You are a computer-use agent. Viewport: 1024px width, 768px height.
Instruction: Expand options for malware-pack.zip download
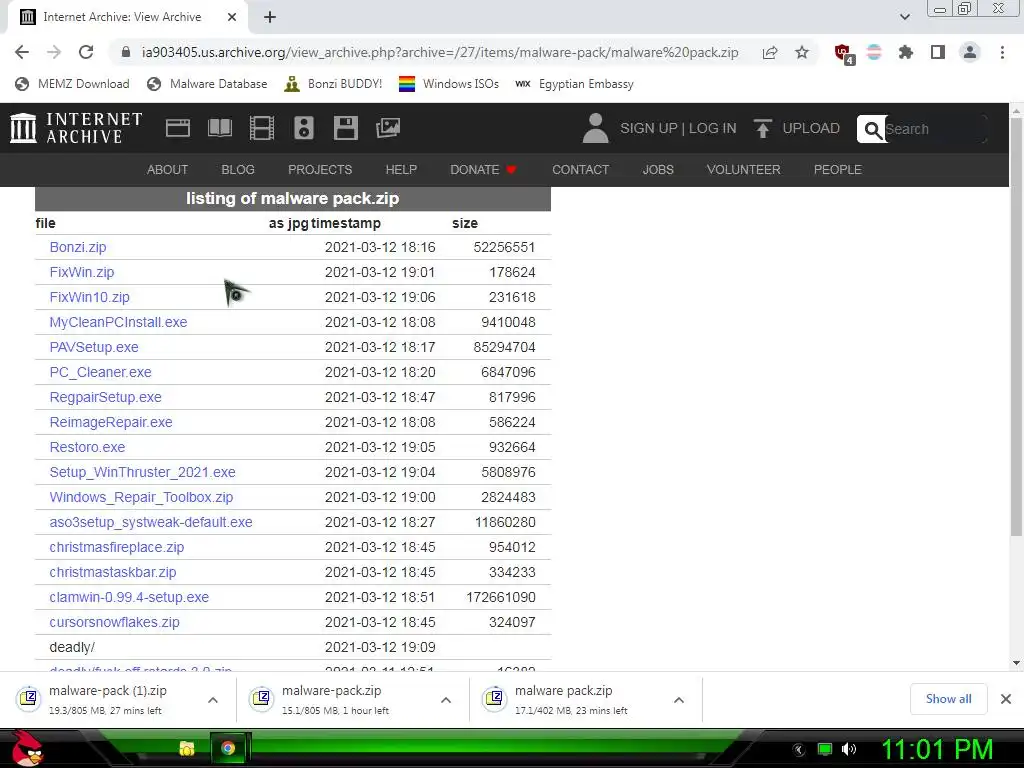click(x=446, y=700)
